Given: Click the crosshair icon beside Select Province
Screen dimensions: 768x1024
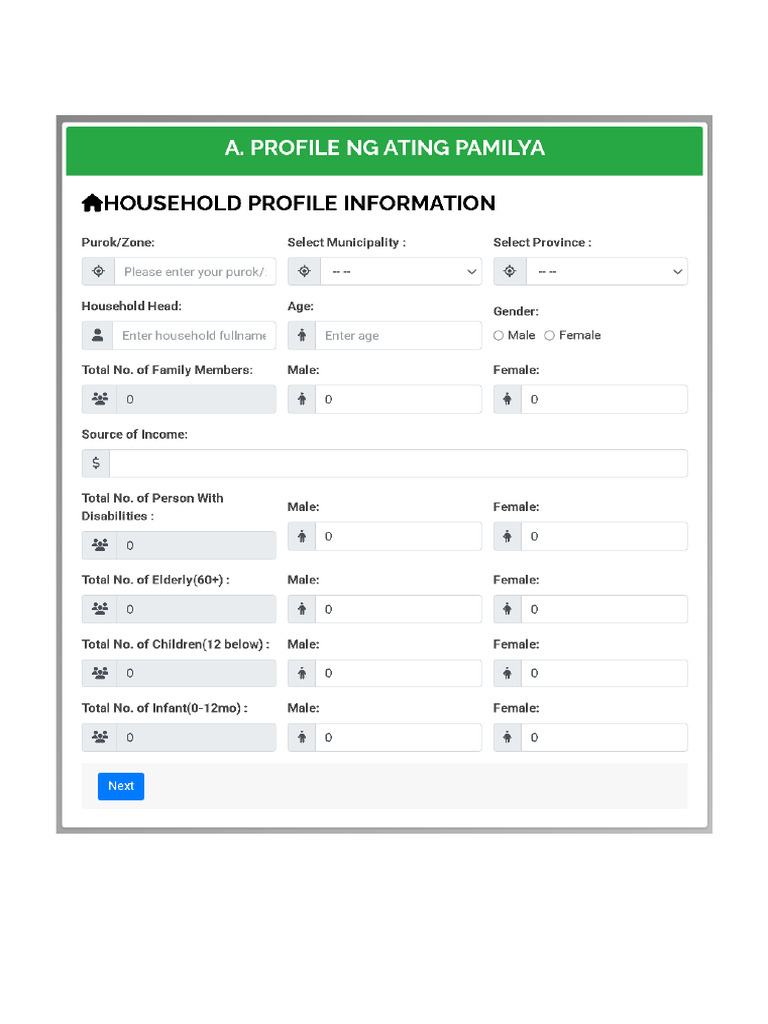Looking at the screenshot, I should (510, 271).
